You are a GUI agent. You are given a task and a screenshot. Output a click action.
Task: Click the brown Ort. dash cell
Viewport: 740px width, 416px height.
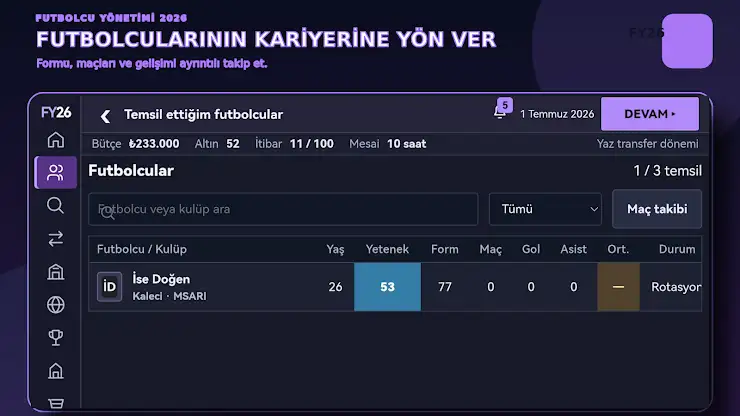(618, 287)
